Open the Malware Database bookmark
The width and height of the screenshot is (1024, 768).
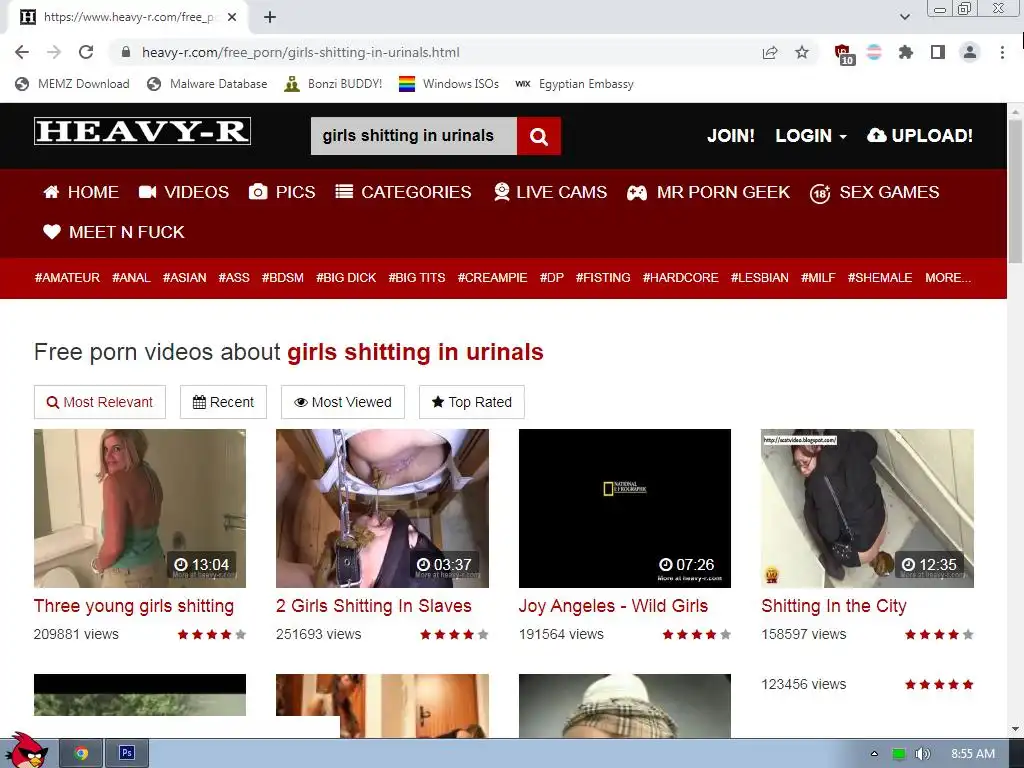point(207,84)
